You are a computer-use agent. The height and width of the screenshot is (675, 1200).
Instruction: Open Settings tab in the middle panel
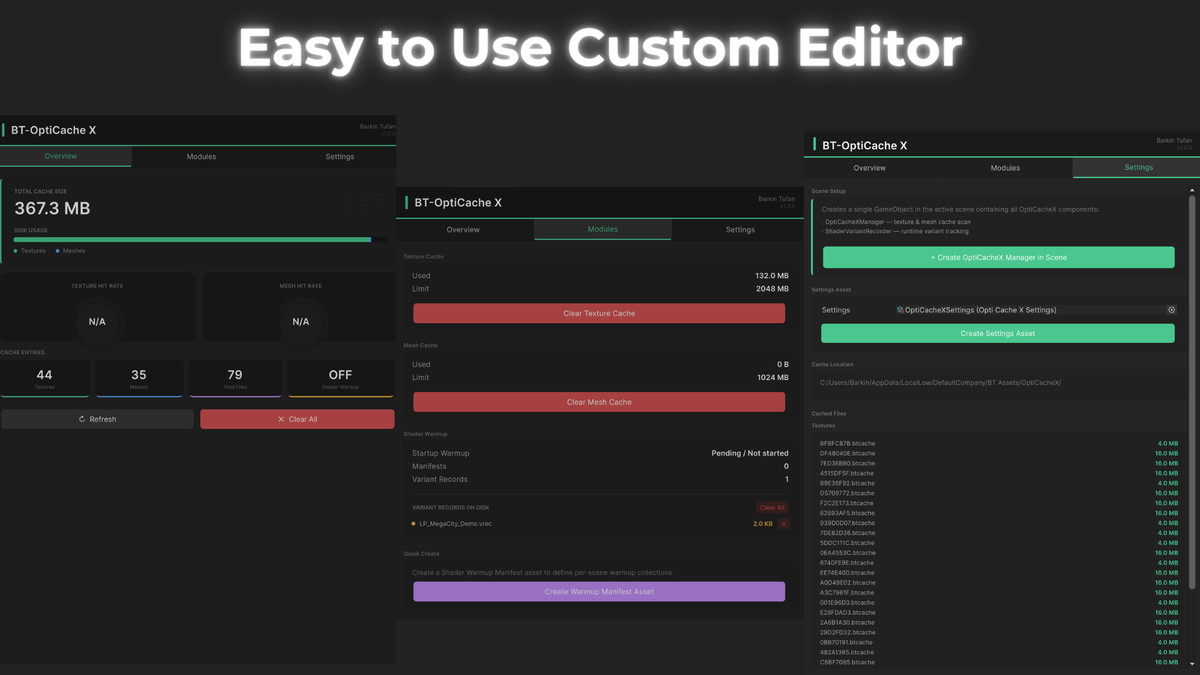[x=740, y=230]
